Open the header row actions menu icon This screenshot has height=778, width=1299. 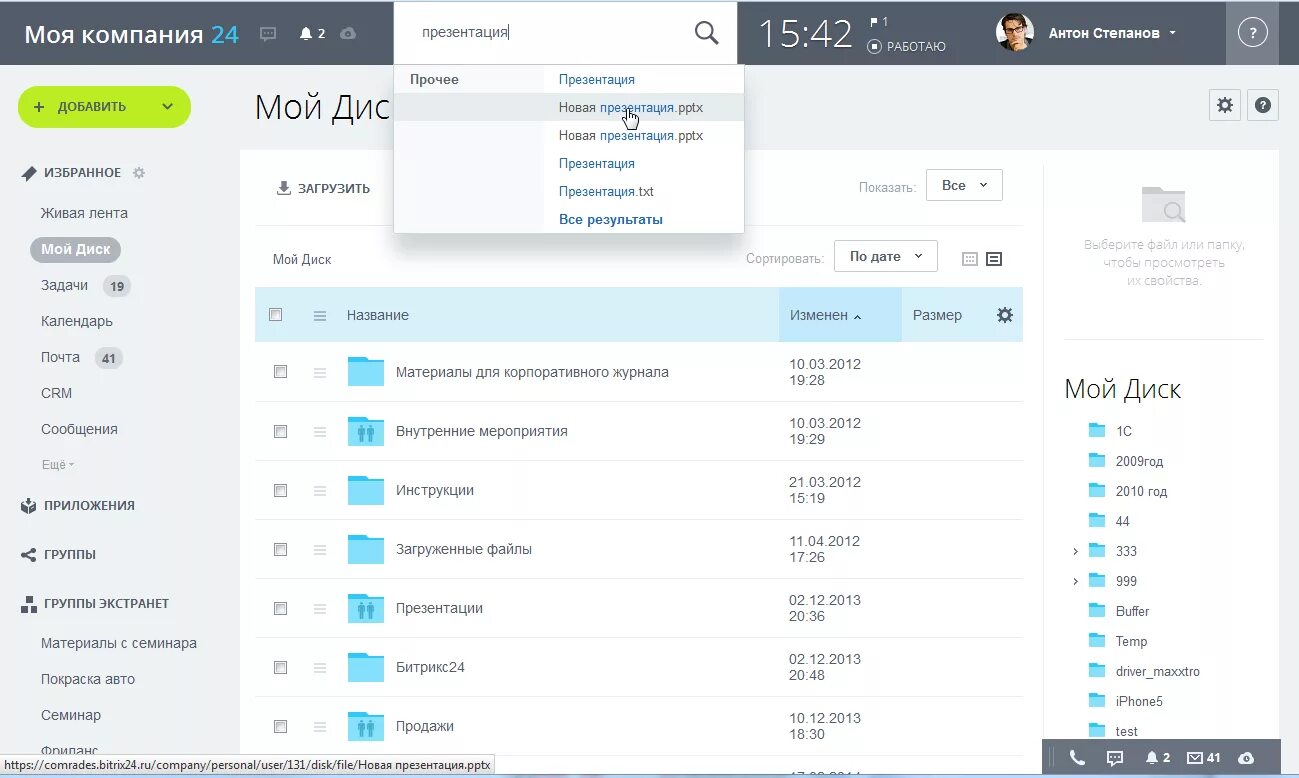(x=320, y=315)
